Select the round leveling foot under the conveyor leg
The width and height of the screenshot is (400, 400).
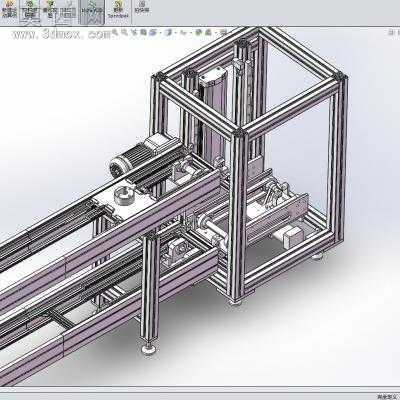pyautogui.click(x=148, y=349)
